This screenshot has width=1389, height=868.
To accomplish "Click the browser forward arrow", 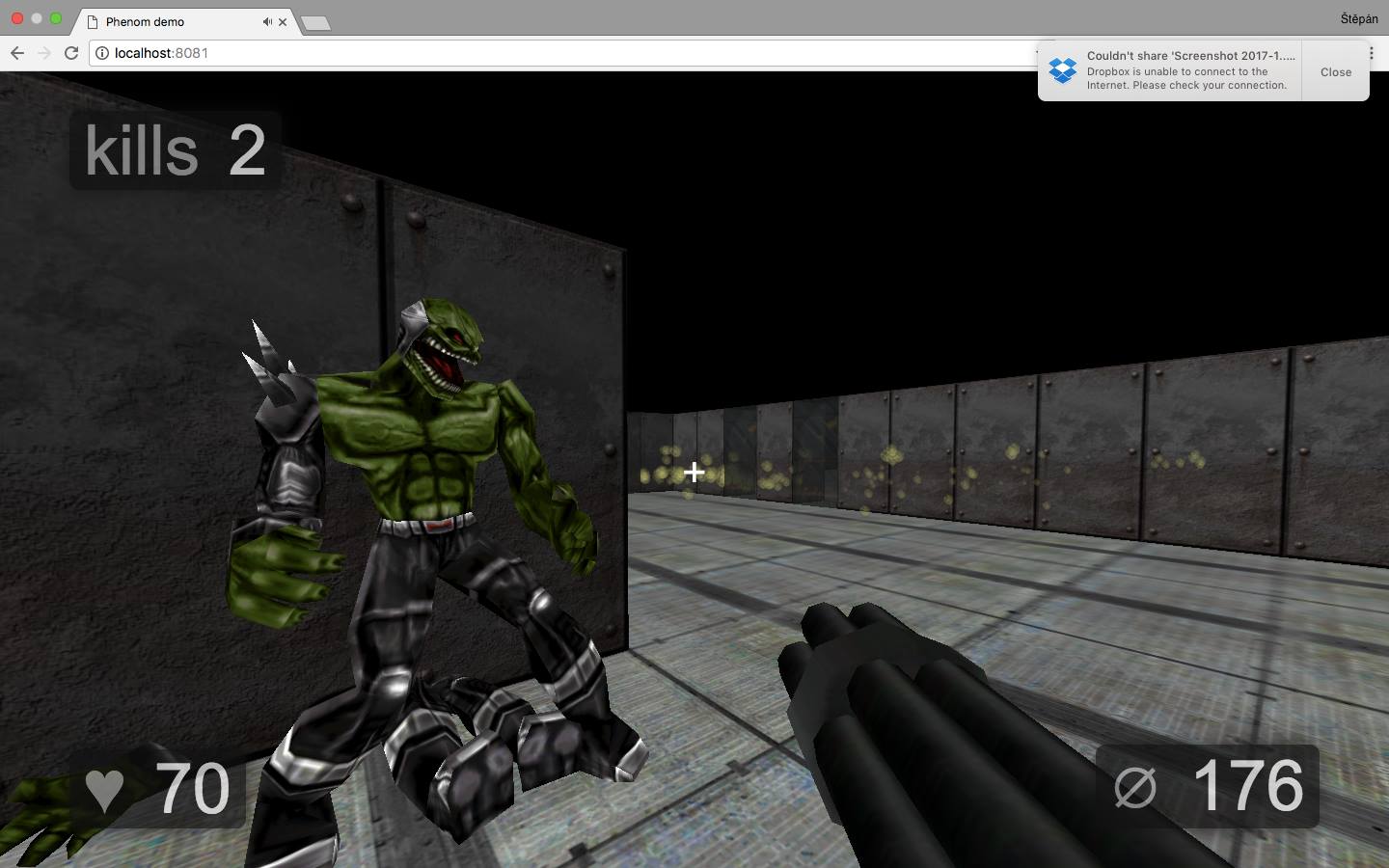I will (44, 53).
